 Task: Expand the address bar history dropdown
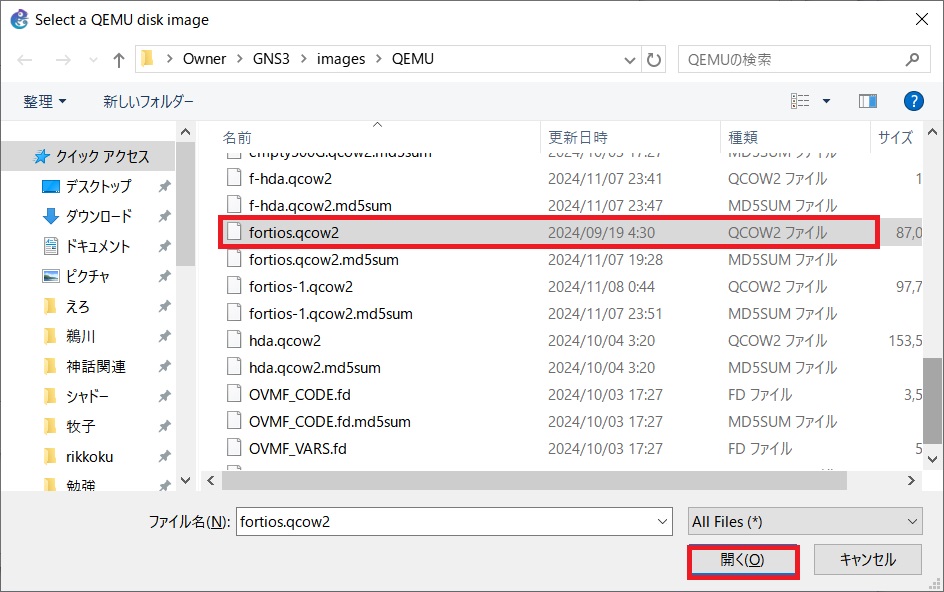click(x=630, y=60)
